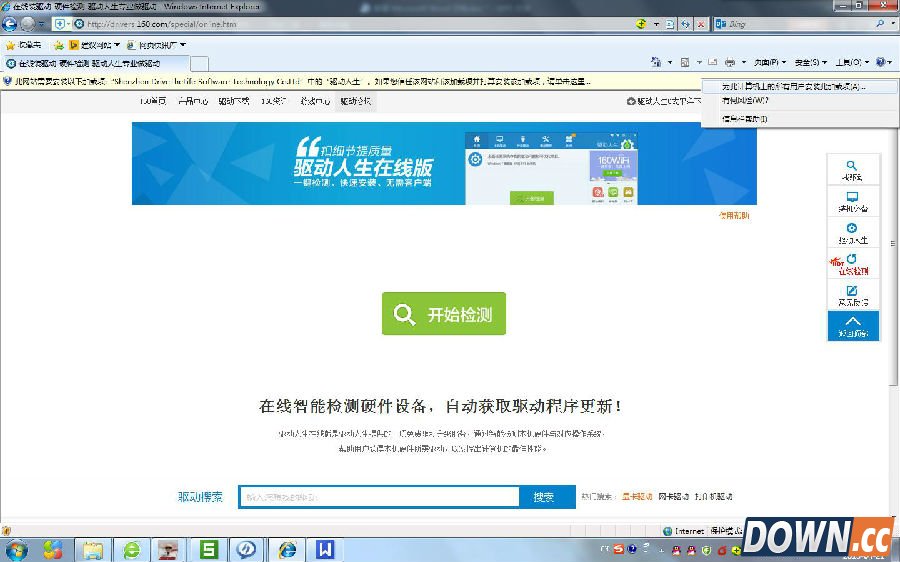The image size is (900, 562).
Task: Stop loading with the red X icon
Action: click(x=701, y=24)
